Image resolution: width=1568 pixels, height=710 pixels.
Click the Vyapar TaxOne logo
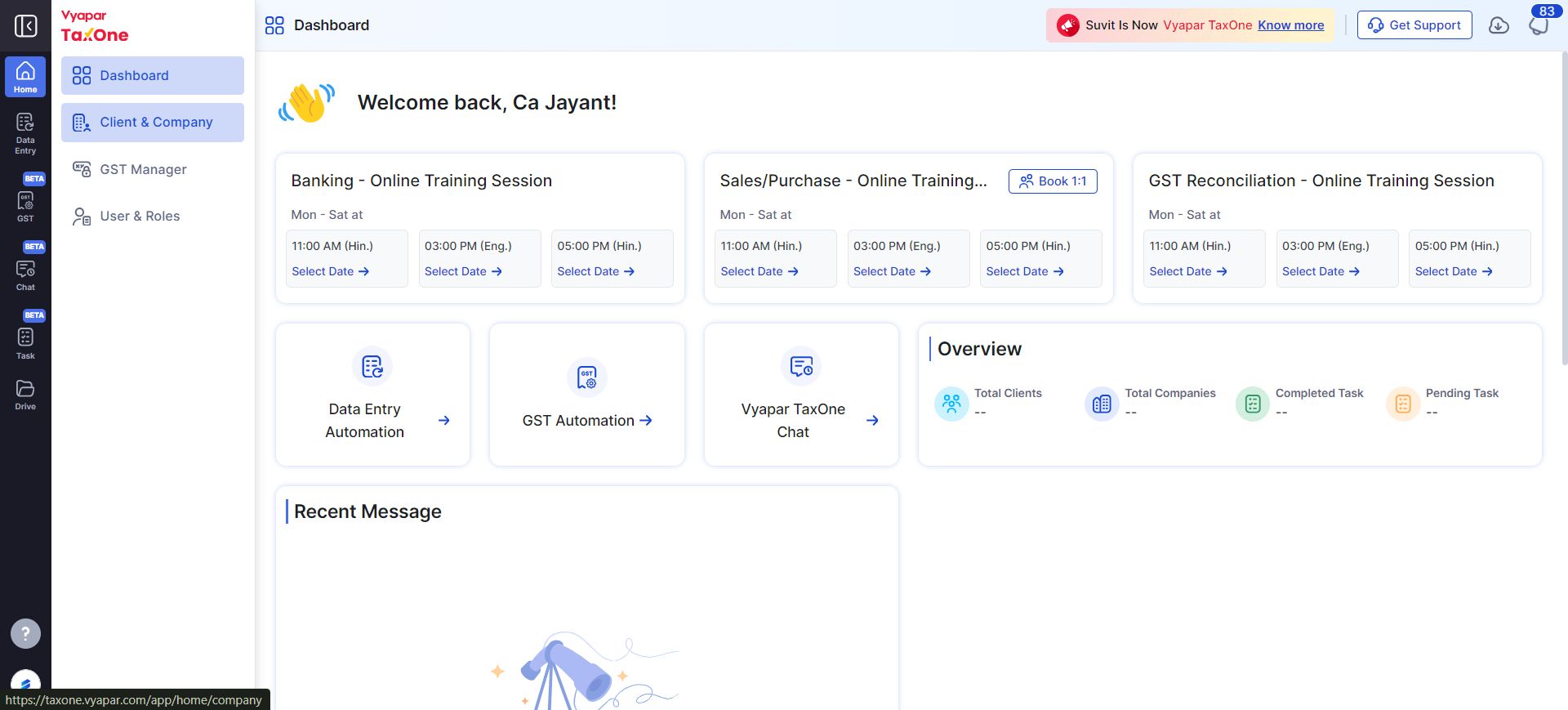[x=95, y=26]
